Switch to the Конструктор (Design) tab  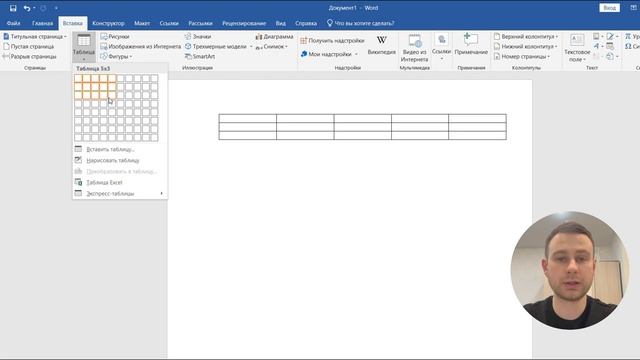[x=108, y=23]
